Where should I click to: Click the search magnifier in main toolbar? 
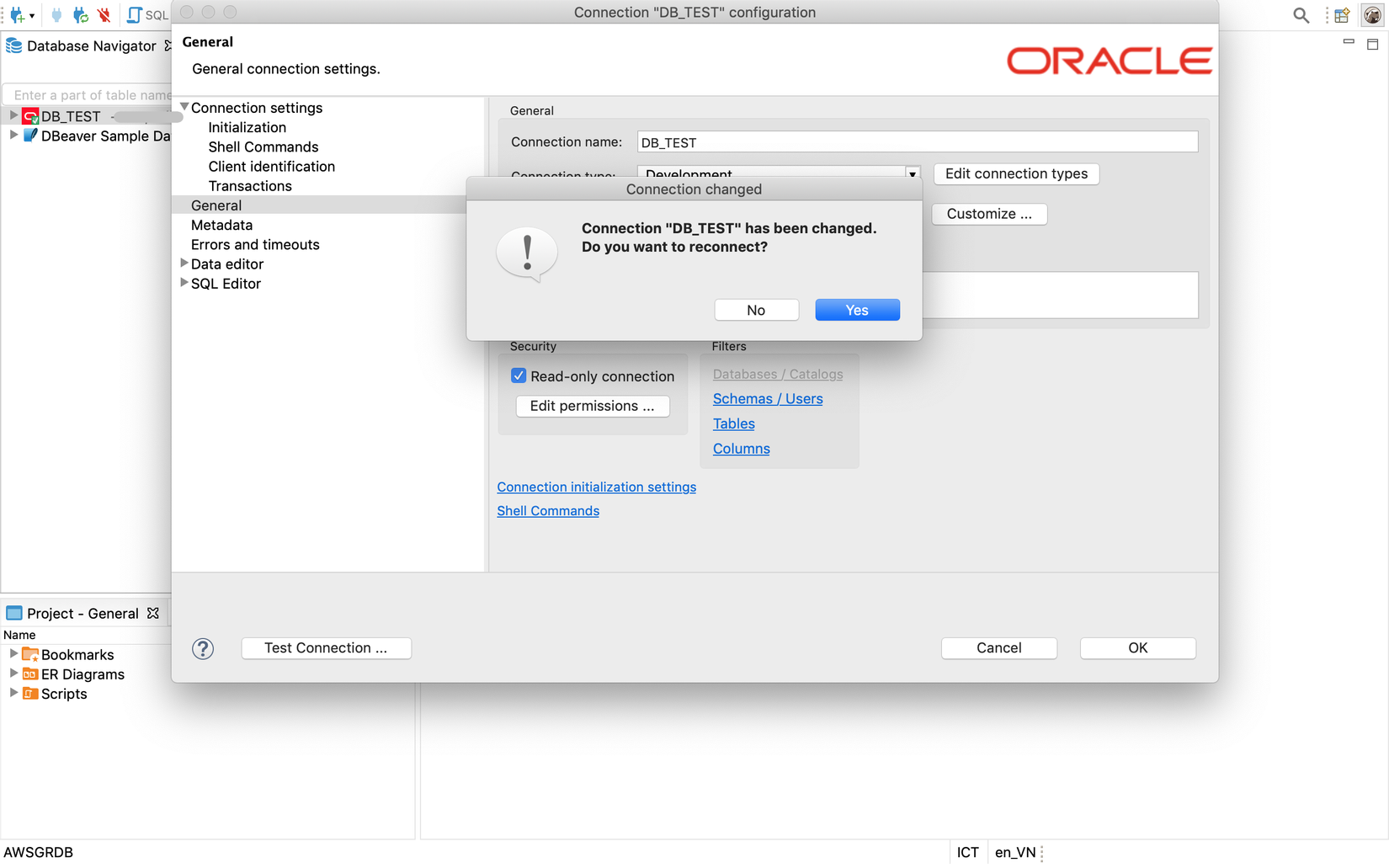(x=1301, y=15)
